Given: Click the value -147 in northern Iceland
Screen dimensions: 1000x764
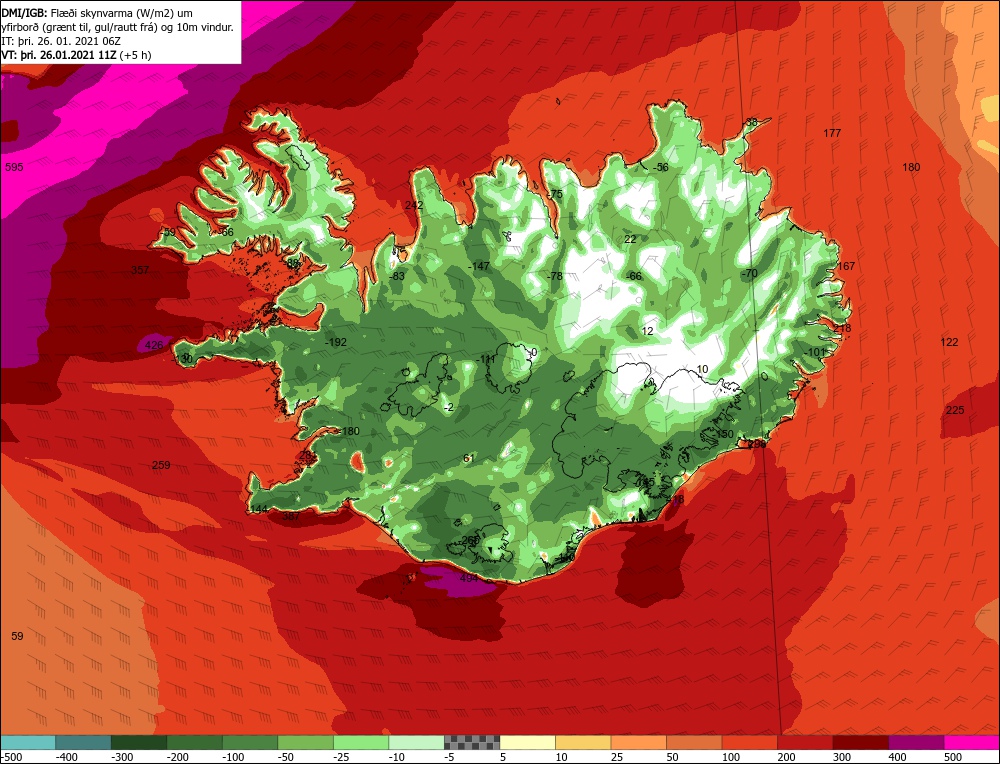Looking at the screenshot, I should coord(479,266).
